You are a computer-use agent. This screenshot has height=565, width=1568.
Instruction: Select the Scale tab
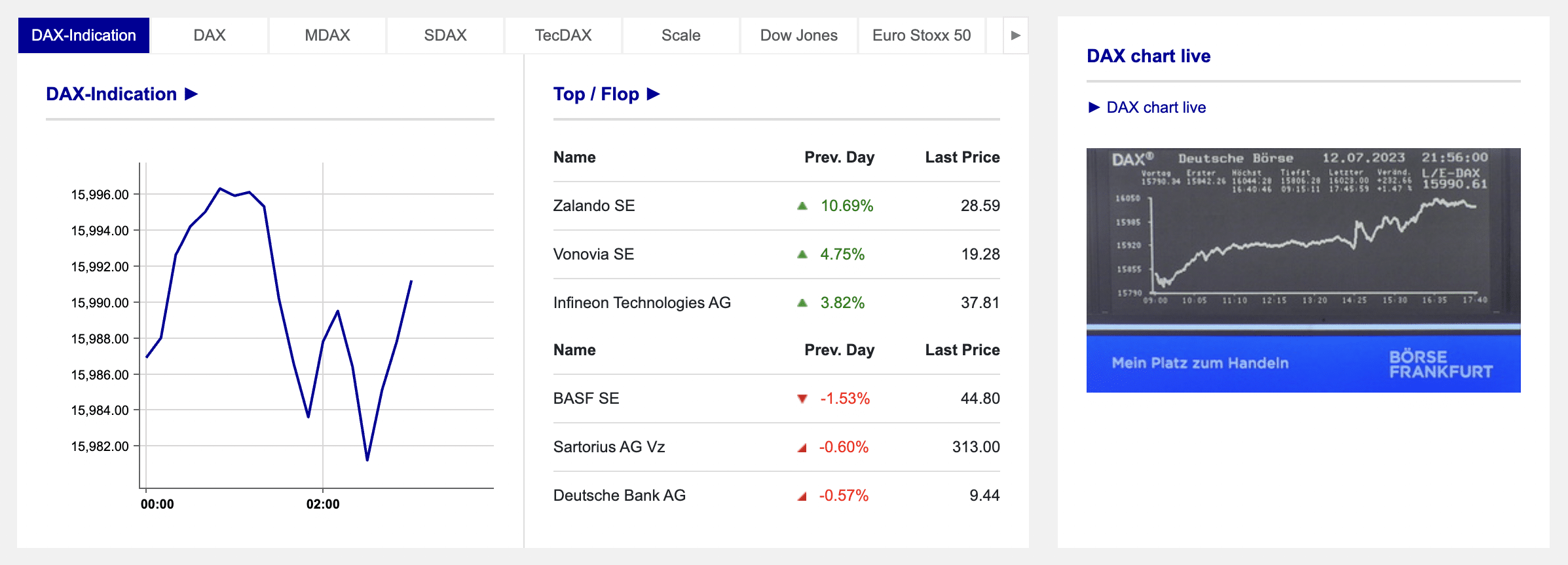click(x=681, y=35)
